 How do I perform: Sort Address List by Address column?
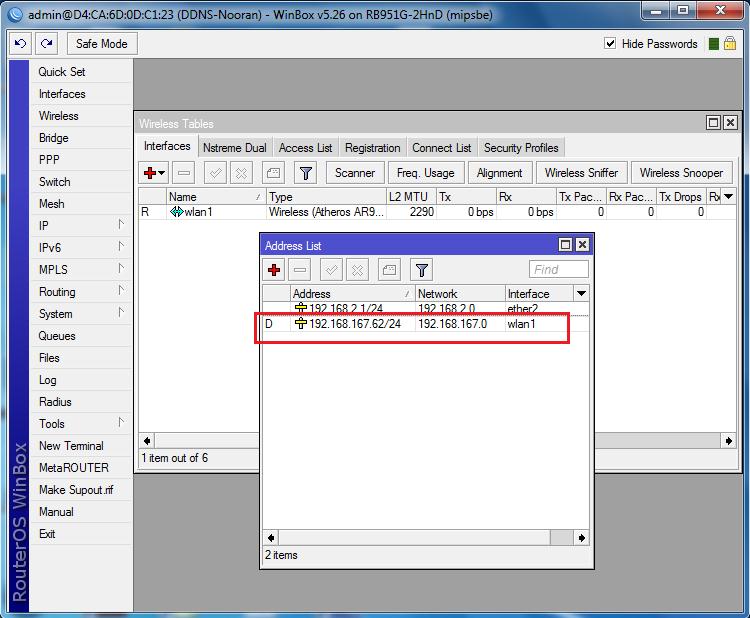coord(352,293)
